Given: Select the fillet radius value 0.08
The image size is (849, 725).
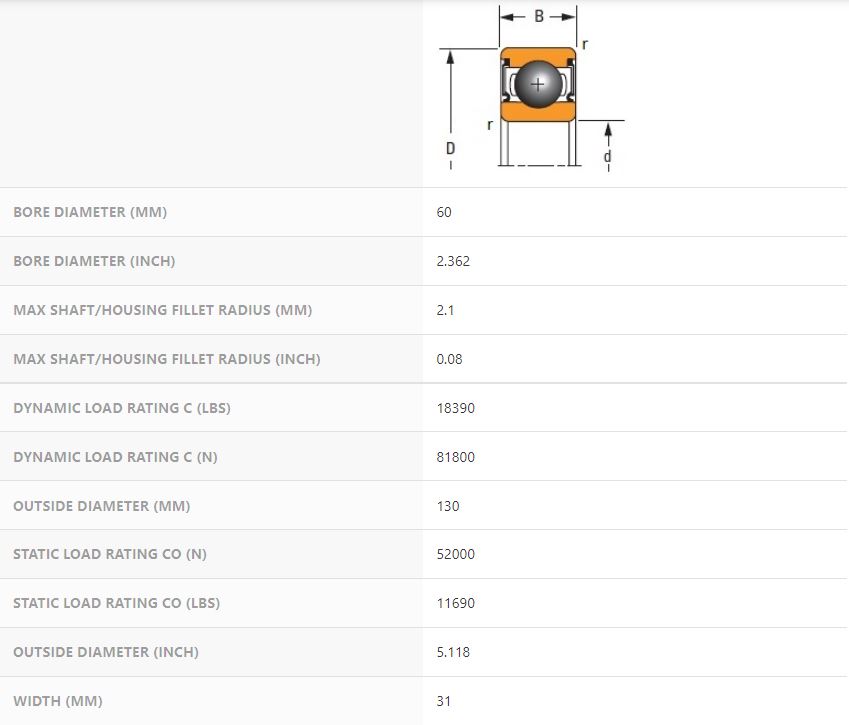Looking at the screenshot, I should pyautogui.click(x=449, y=359).
